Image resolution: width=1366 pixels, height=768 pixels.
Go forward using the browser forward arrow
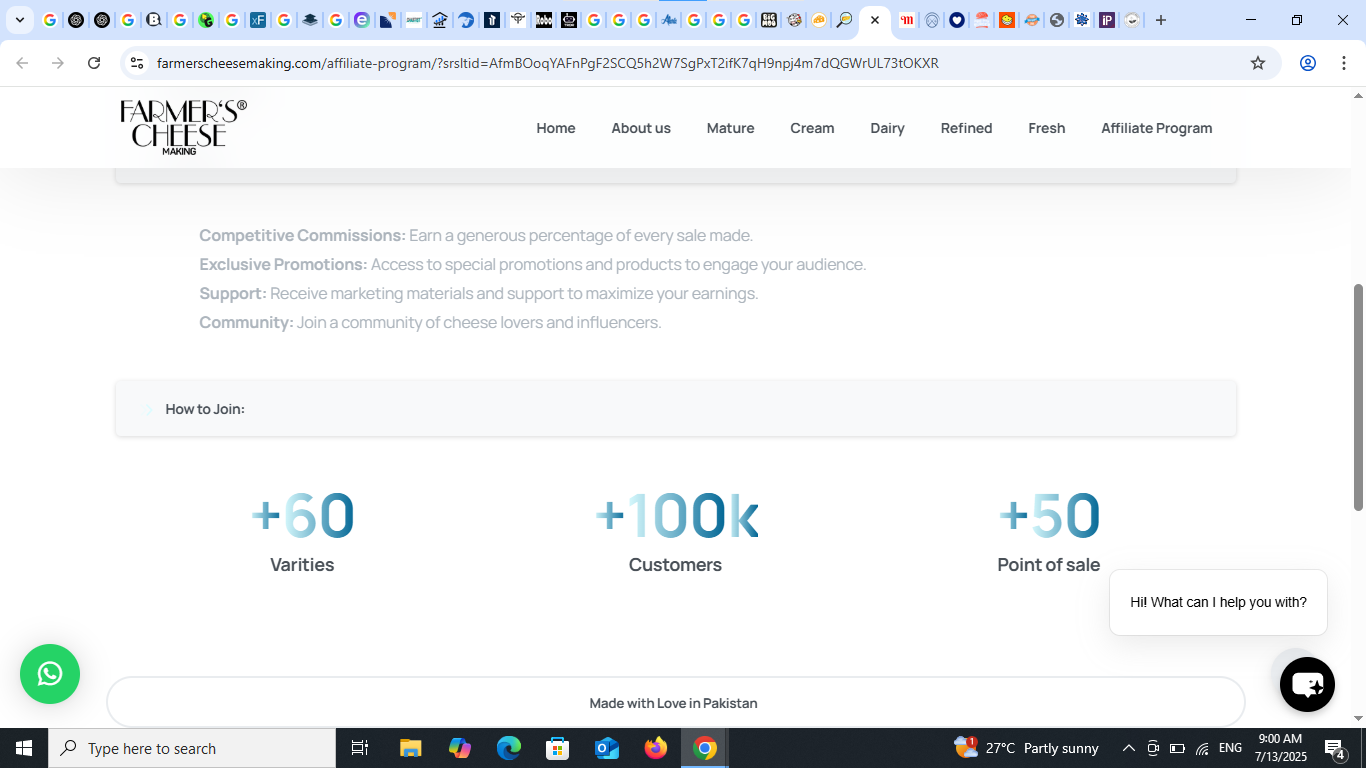tap(58, 63)
